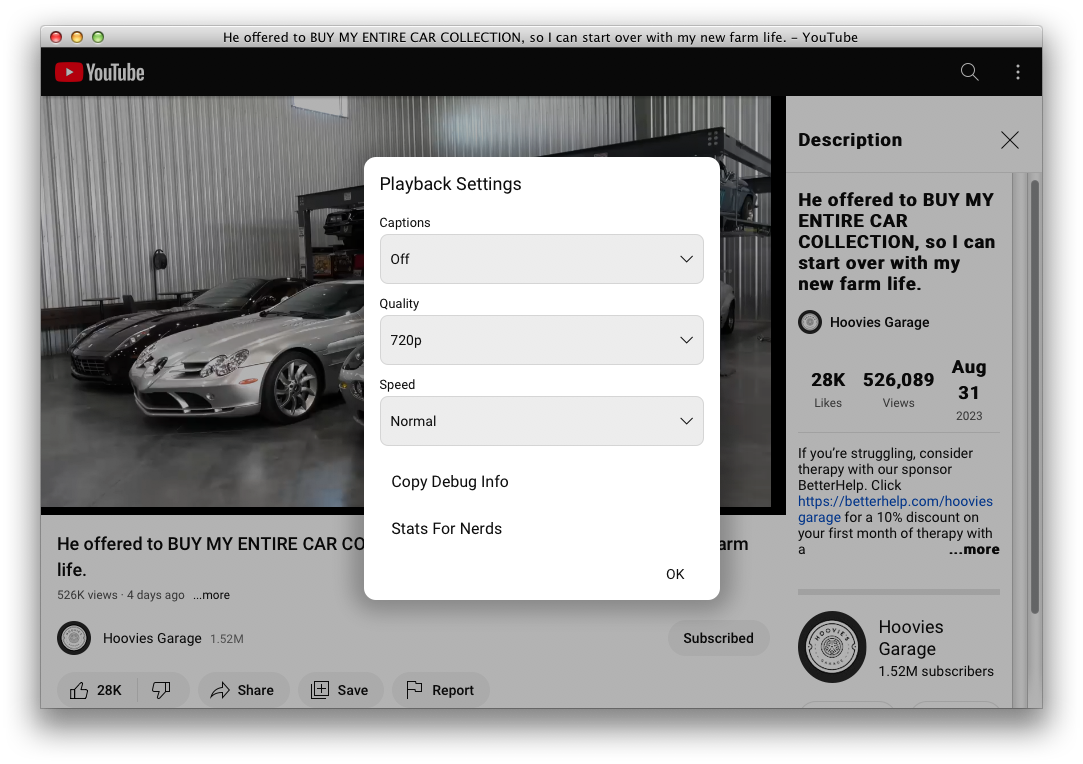Open the betterhelp.com sponsor link
The width and height of the screenshot is (1083, 764).
click(894, 501)
